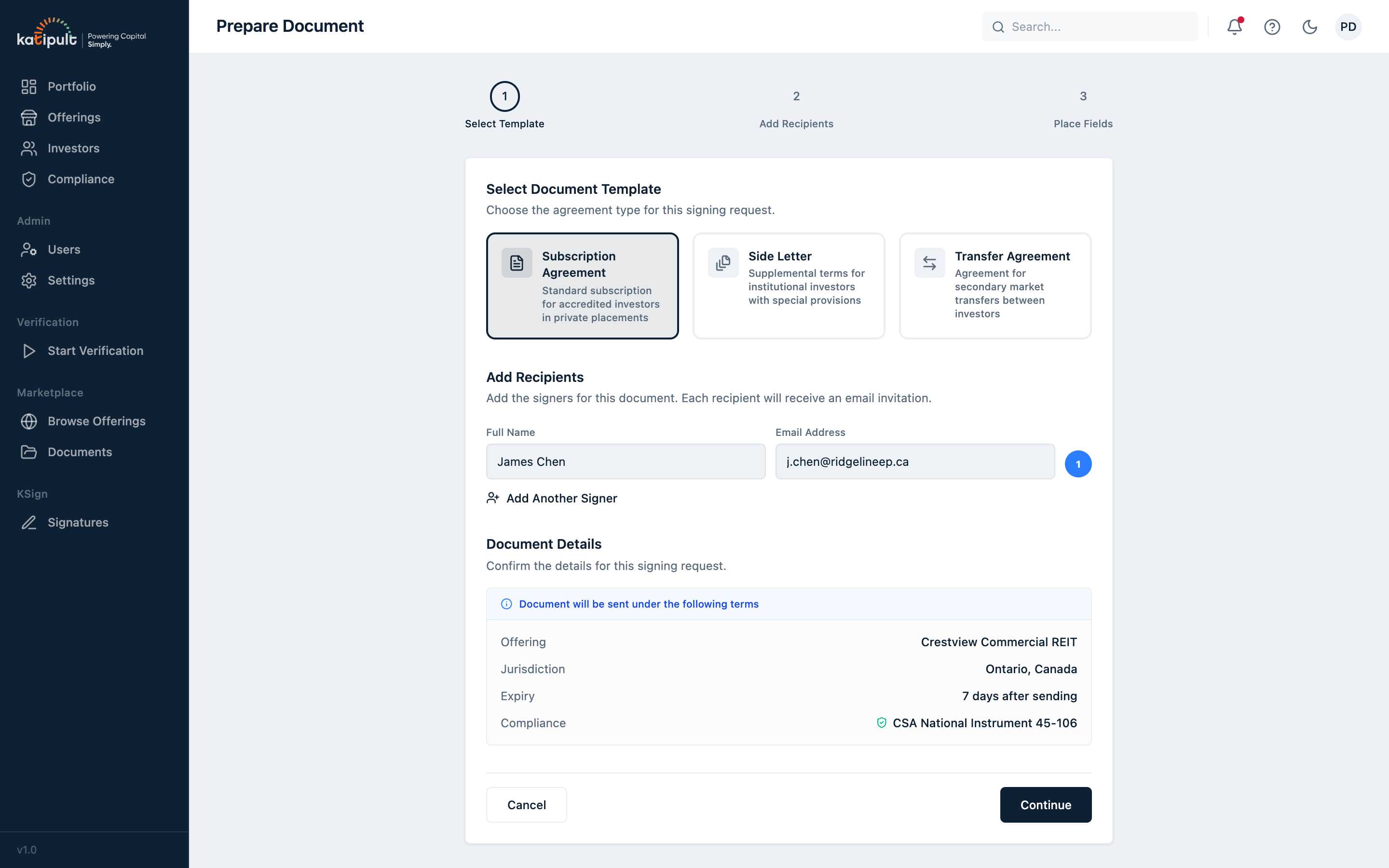Open the Compliance section
Image resolution: width=1389 pixels, height=868 pixels.
pos(81,179)
